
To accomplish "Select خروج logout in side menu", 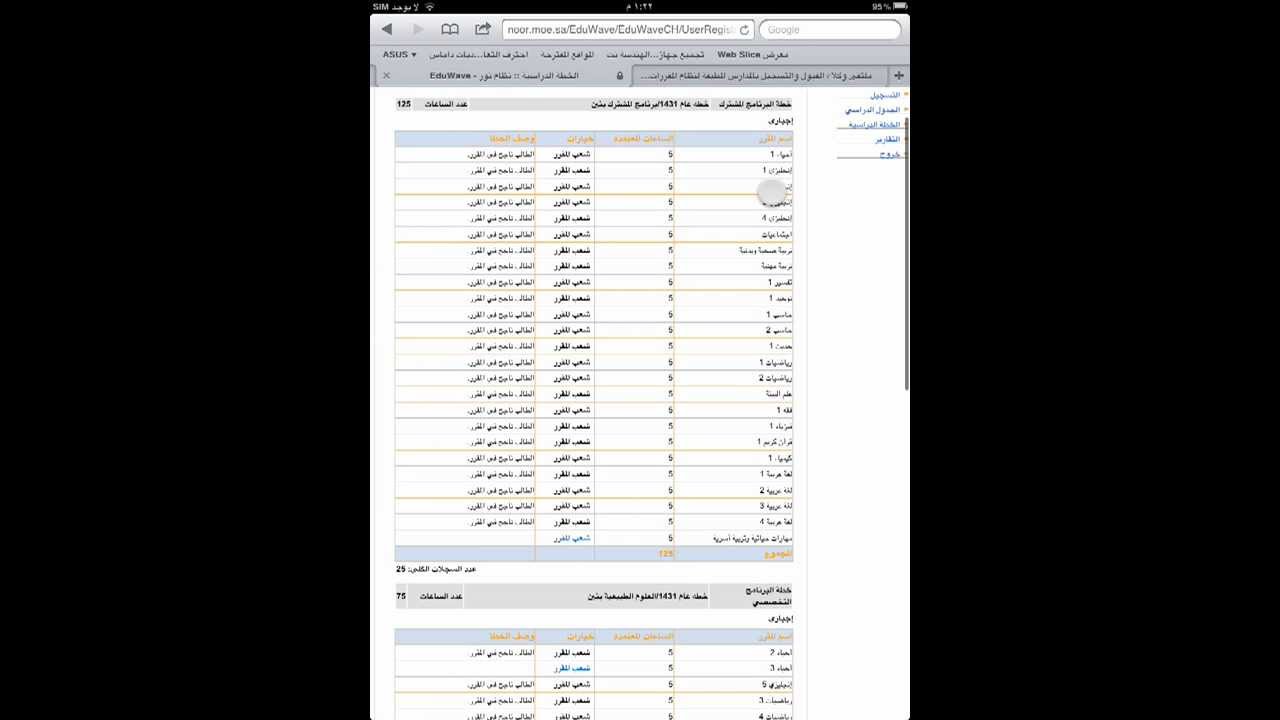I will click(890, 155).
